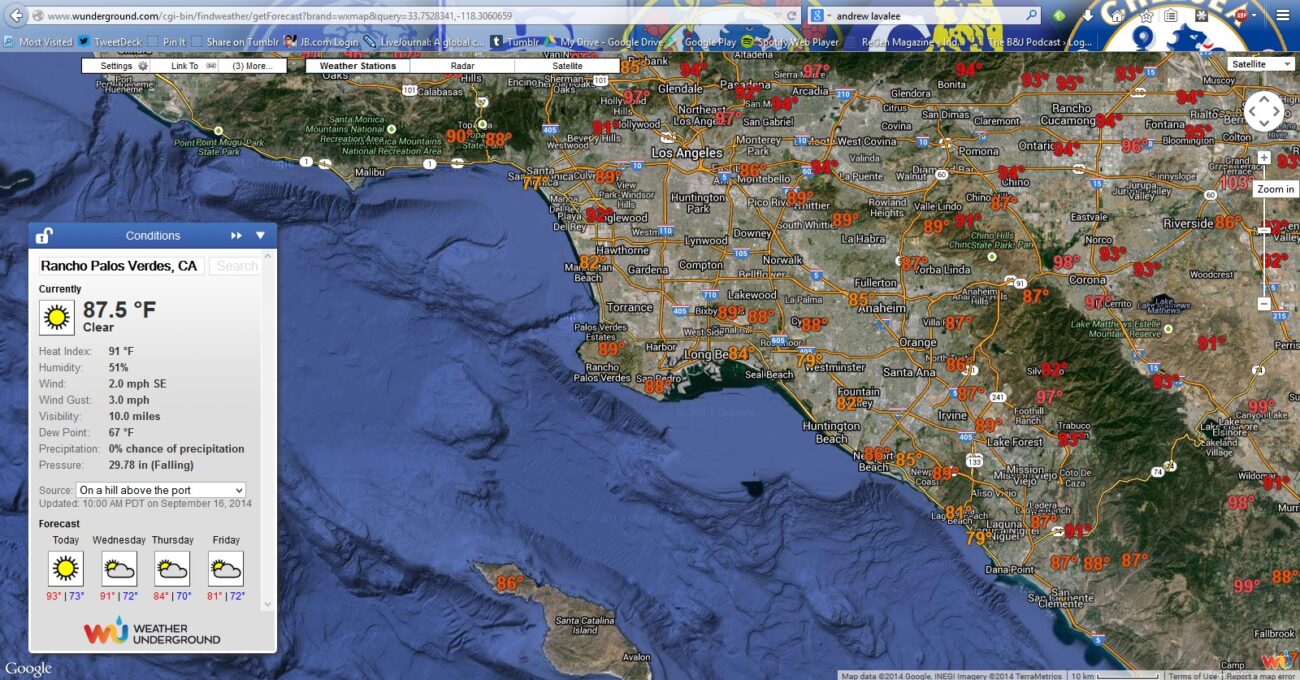The height and width of the screenshot is (680, 1300).
Task: Open the Google Play bookmark
Action: [x=702, y=42]
